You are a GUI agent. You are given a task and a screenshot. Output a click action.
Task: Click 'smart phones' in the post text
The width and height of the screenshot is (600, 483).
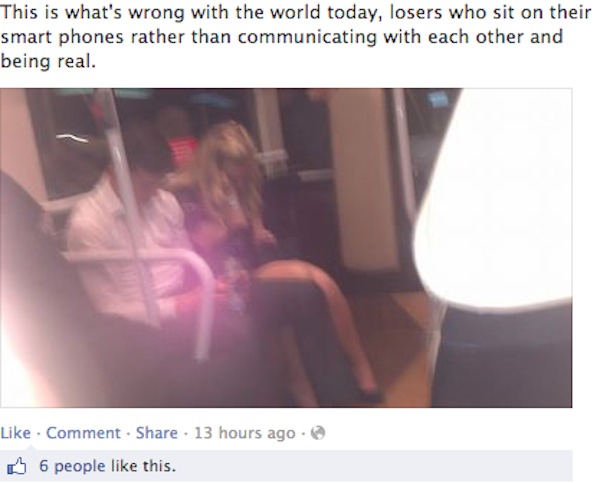pos(62,38)
